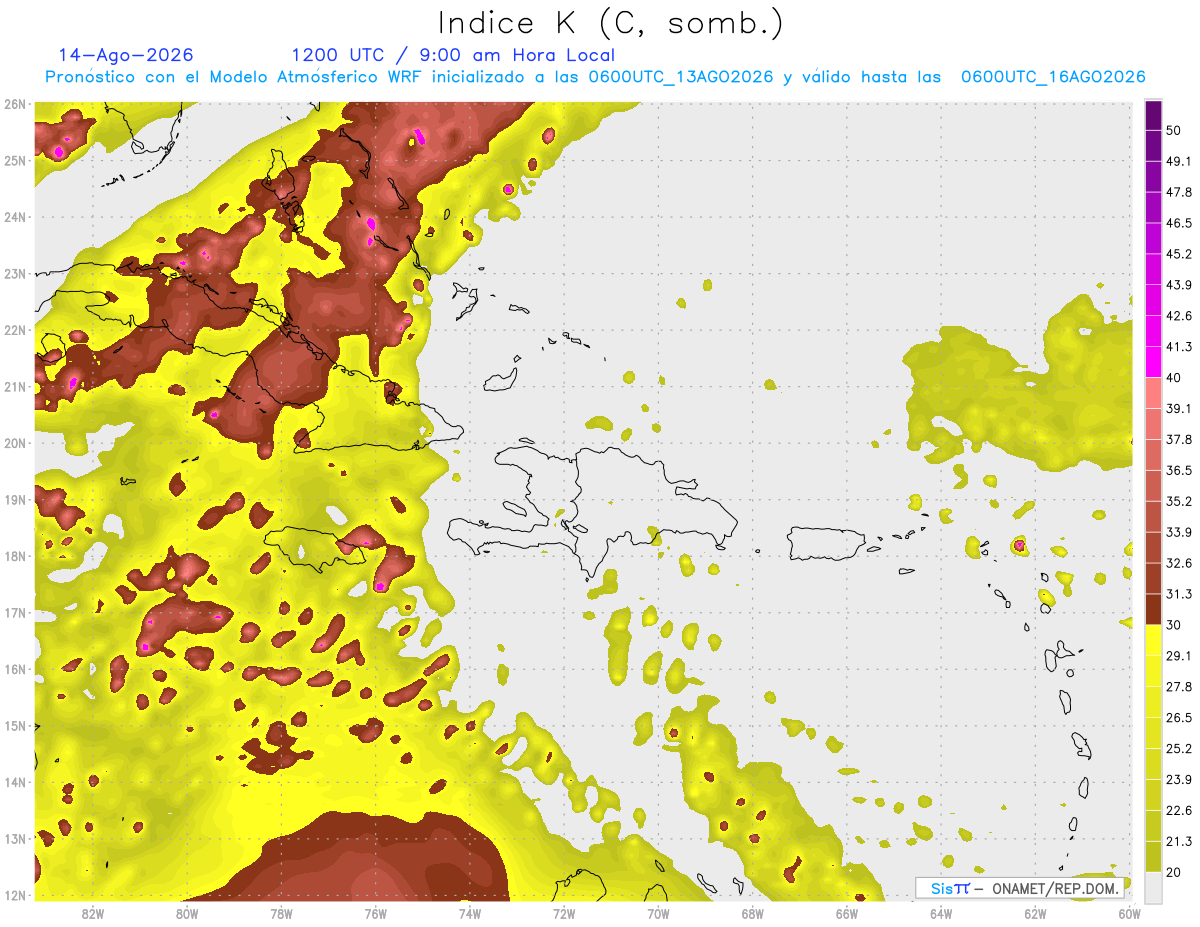The image size is (1200, 927).
Task: Click colorbar value "35.2"
Action: point(1178,501)
